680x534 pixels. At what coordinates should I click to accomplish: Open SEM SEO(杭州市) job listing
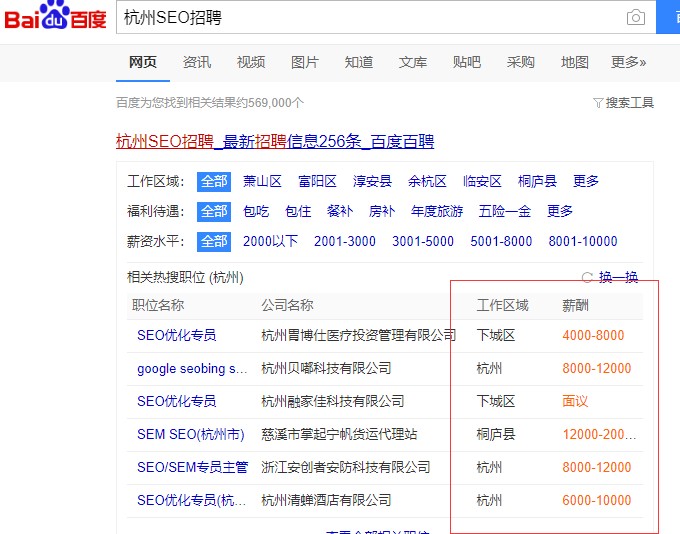click(x=191, y=434)
